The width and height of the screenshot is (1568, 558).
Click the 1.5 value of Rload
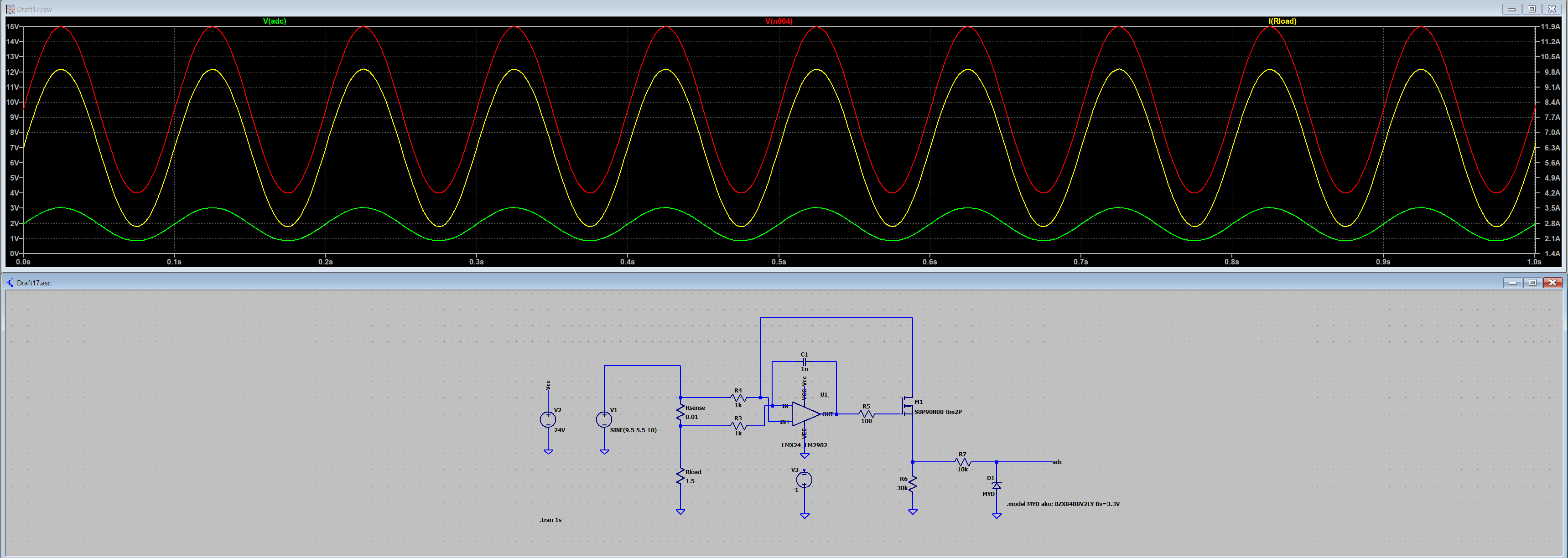(x=690, y=481)
